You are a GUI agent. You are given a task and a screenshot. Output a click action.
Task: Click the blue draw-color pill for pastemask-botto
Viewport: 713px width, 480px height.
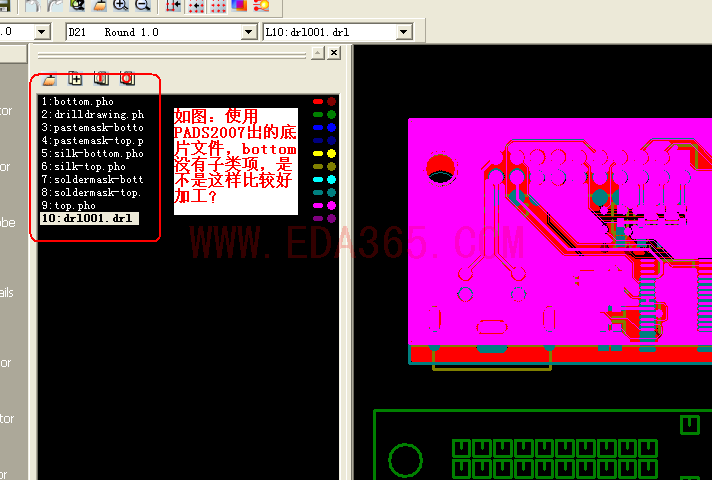tap(318, 128)
